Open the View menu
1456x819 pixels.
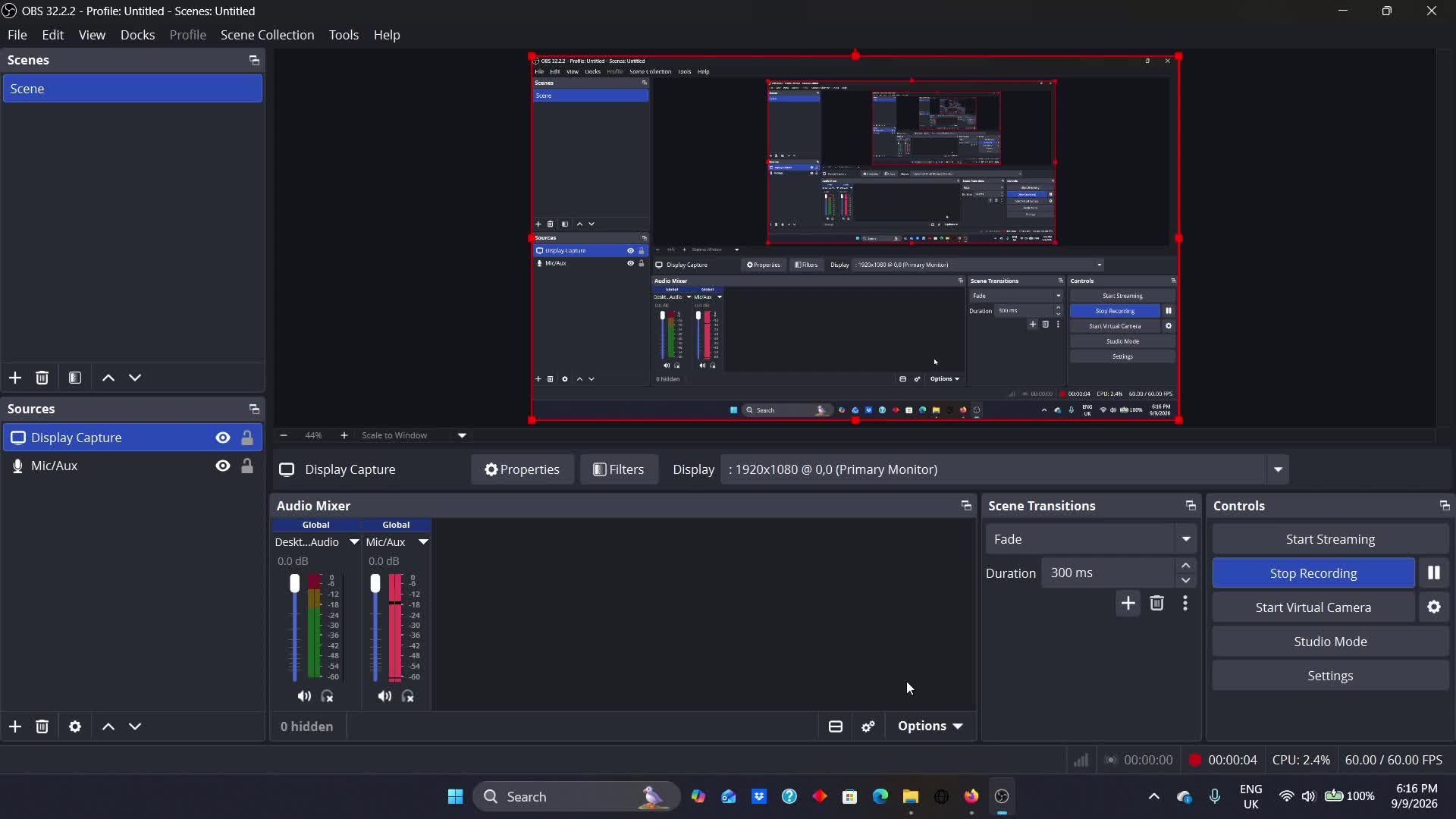coord(92,35)
